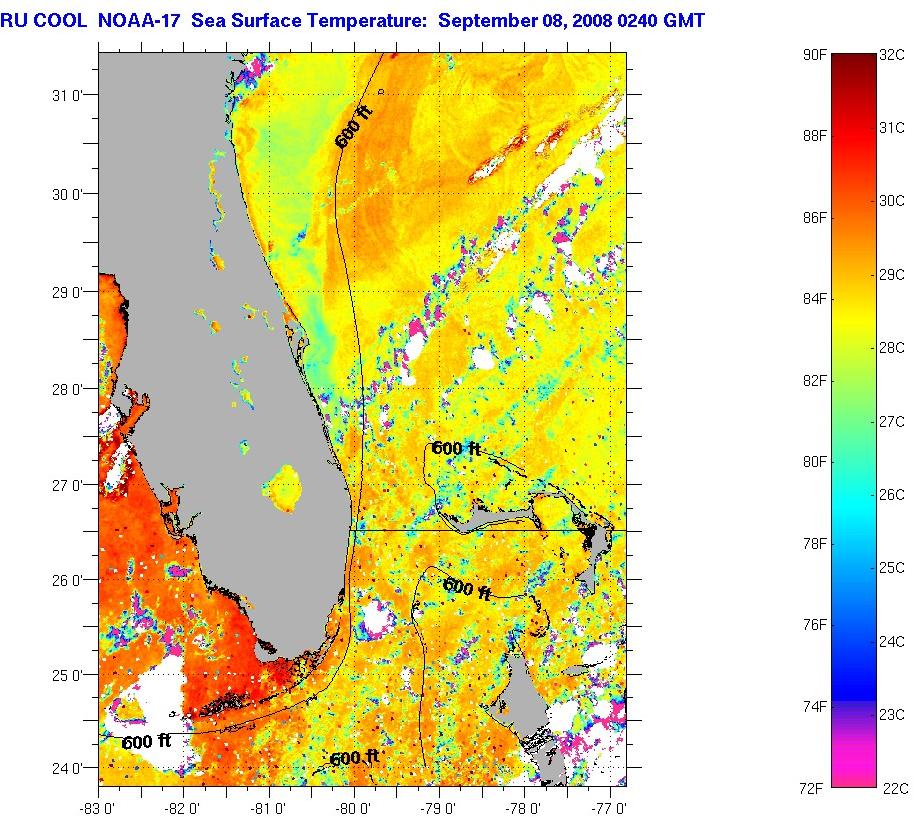Click the '-77 0'' longitude label
913x817 pixels.
pyautogui.click(x=609, y=808)
